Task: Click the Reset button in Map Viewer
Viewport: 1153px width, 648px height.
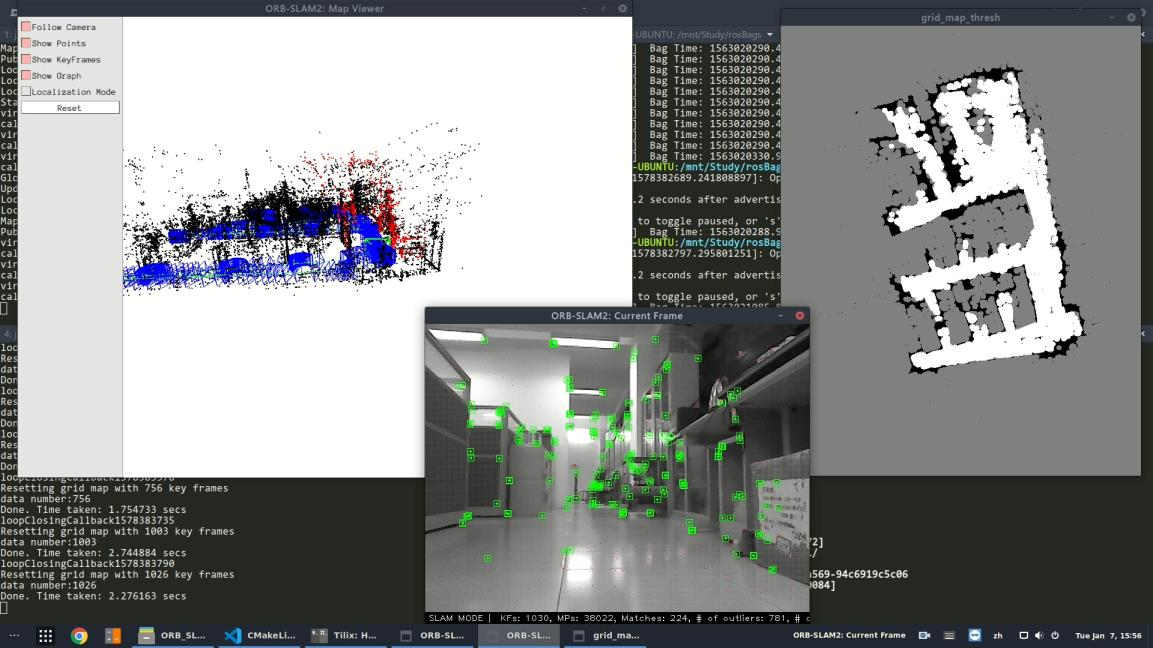Action: pos(70,107)
